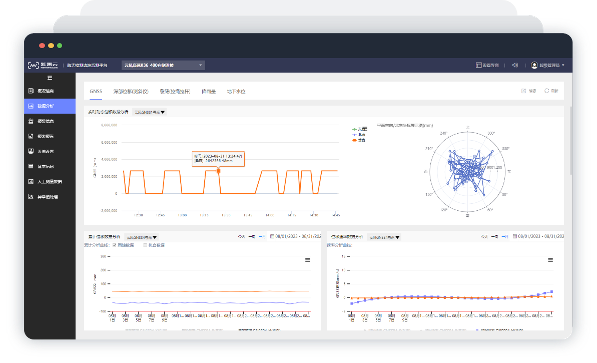Open the last sidebar item with line-chart icon
Image resolution: width=597 pixels, height=363 pixels.
[x=49, y=197]
